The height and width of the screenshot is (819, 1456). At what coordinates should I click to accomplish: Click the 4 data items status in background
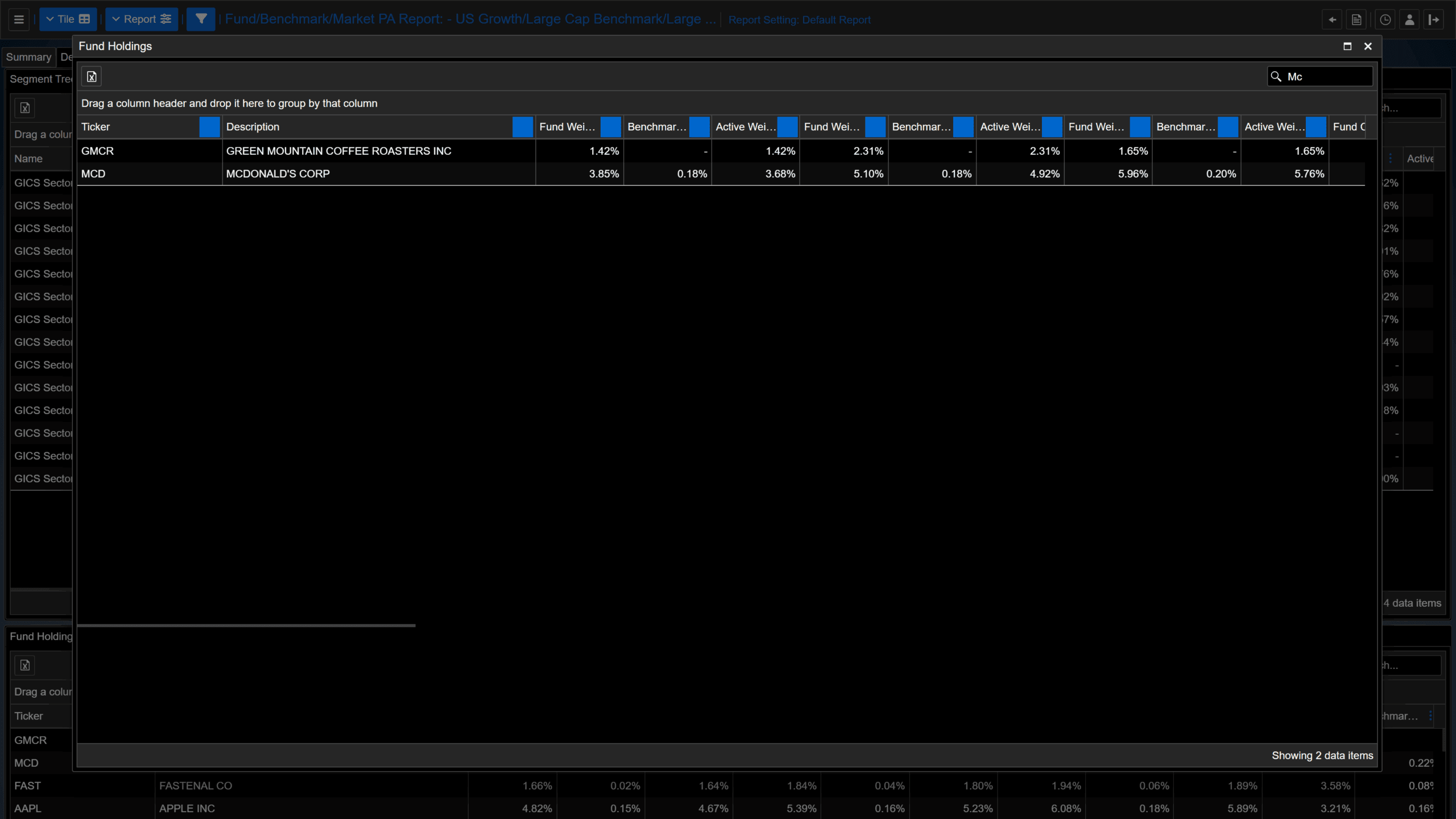(x=1413, y=603)
